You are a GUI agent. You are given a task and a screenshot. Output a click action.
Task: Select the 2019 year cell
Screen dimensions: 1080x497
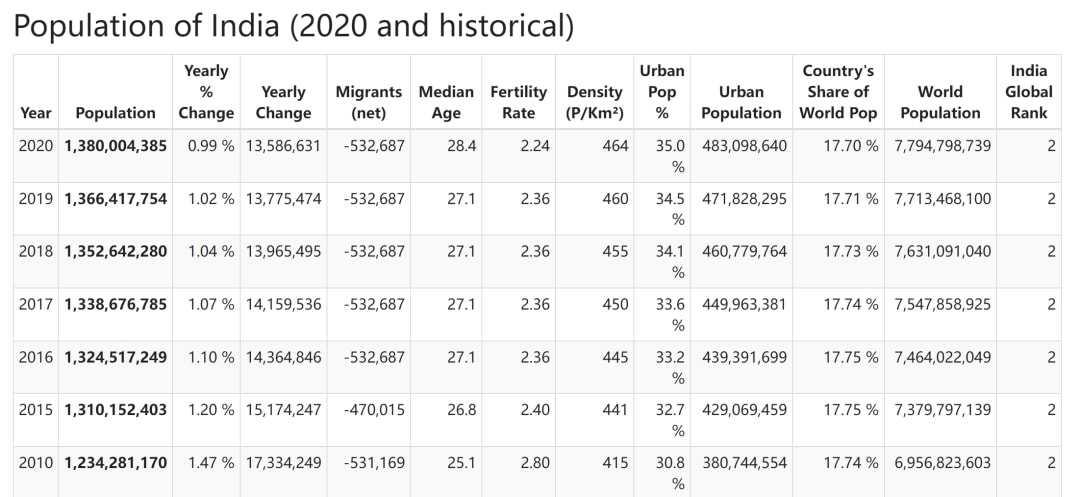pyautogui.click(x=36, y=199)
